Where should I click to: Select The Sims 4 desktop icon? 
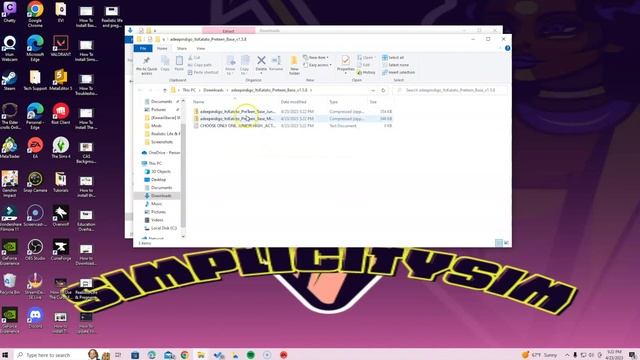coord(61,148)
